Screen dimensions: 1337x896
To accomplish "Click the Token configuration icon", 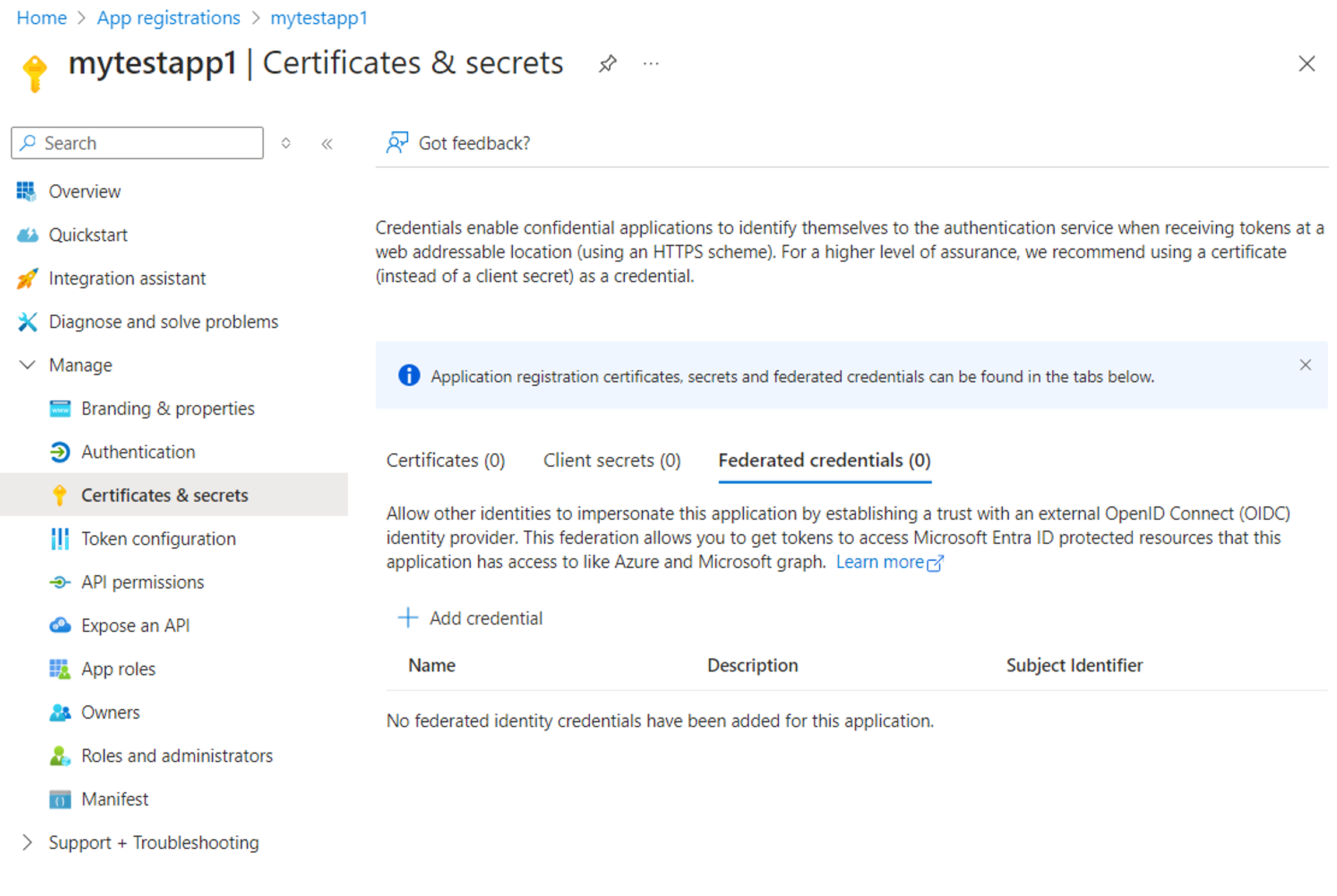I will point(56,538).
